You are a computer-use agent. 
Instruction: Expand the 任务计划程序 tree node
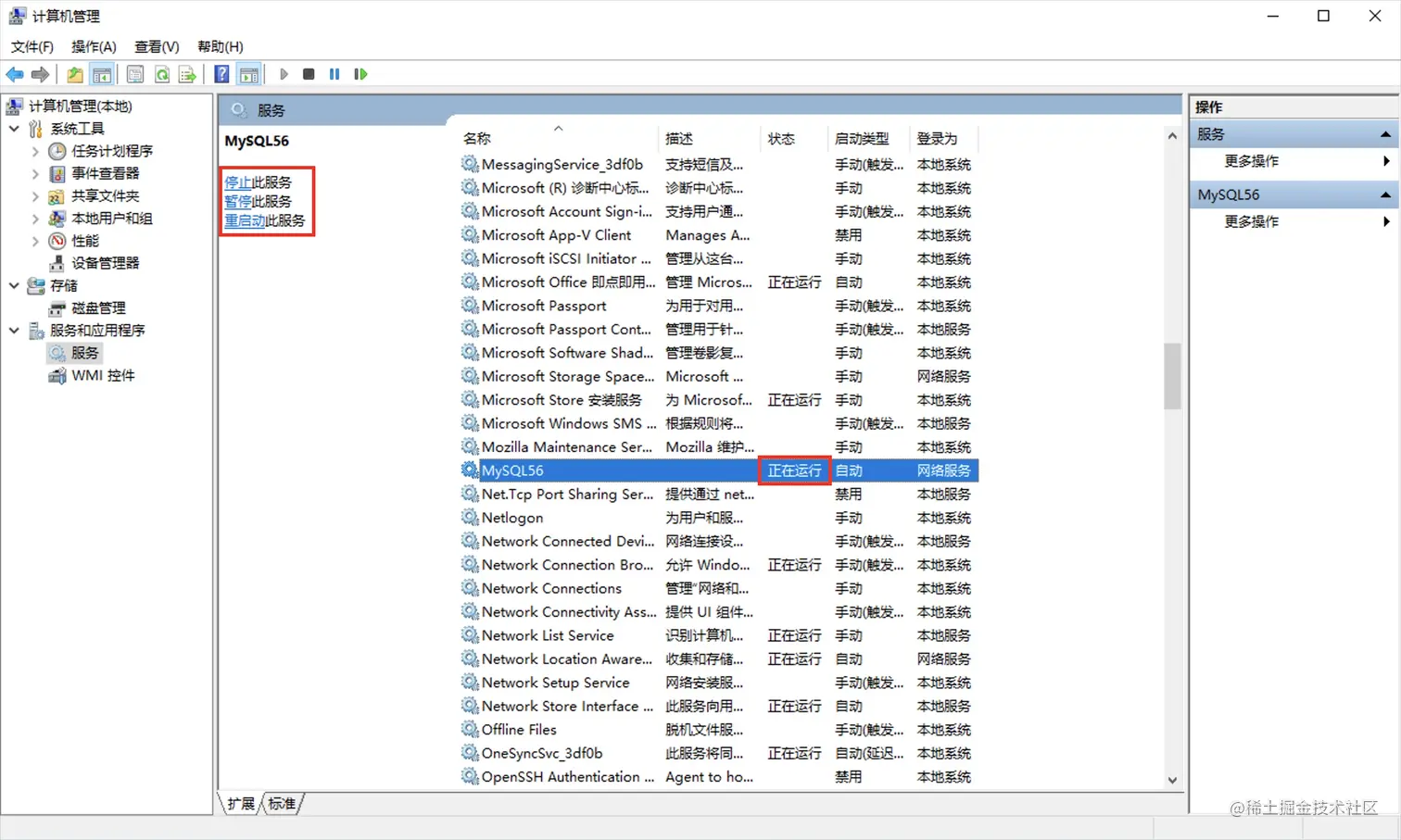(x=35, y=151)
